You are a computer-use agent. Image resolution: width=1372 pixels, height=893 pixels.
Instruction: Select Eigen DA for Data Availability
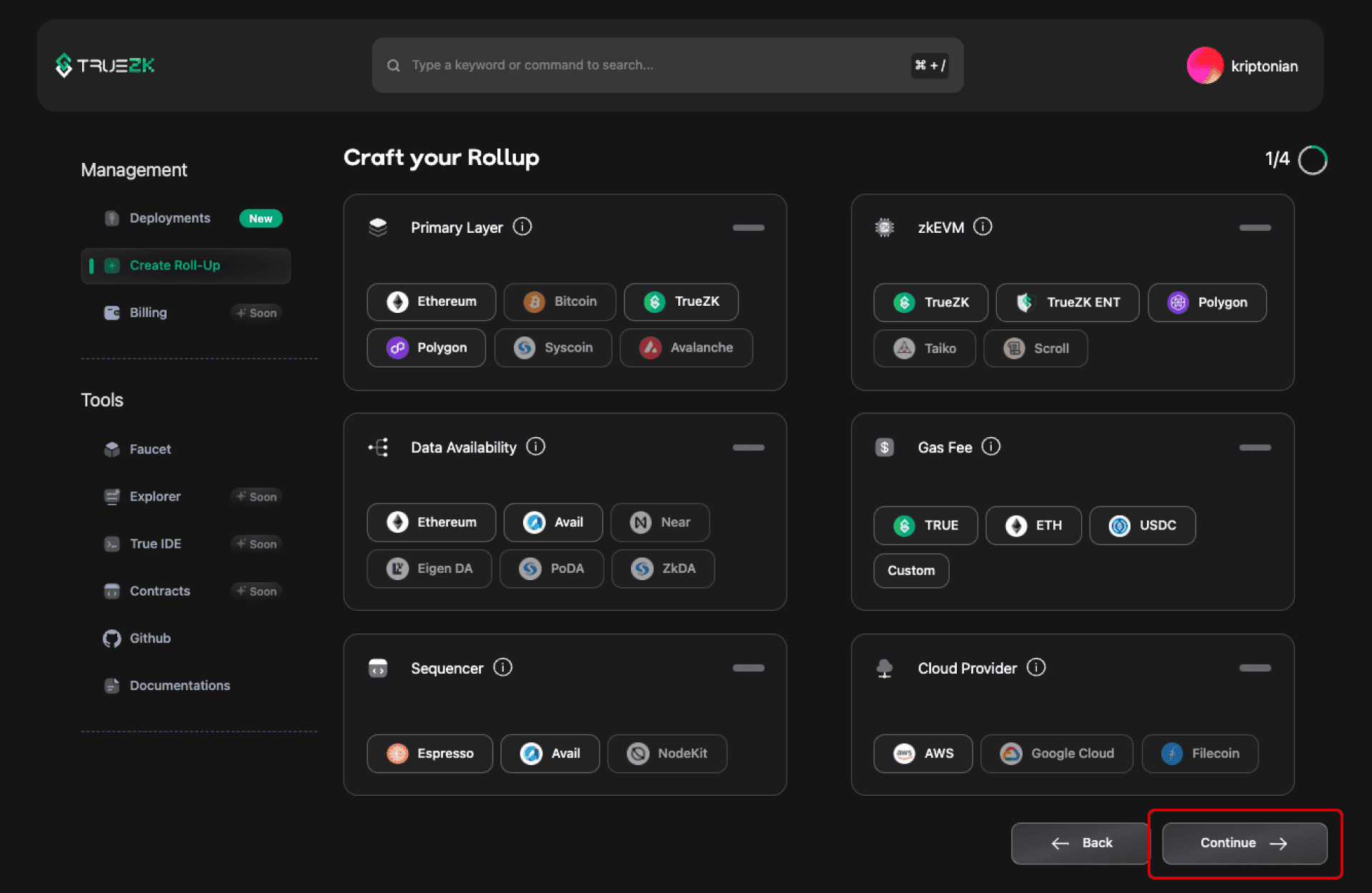(432, 568)
